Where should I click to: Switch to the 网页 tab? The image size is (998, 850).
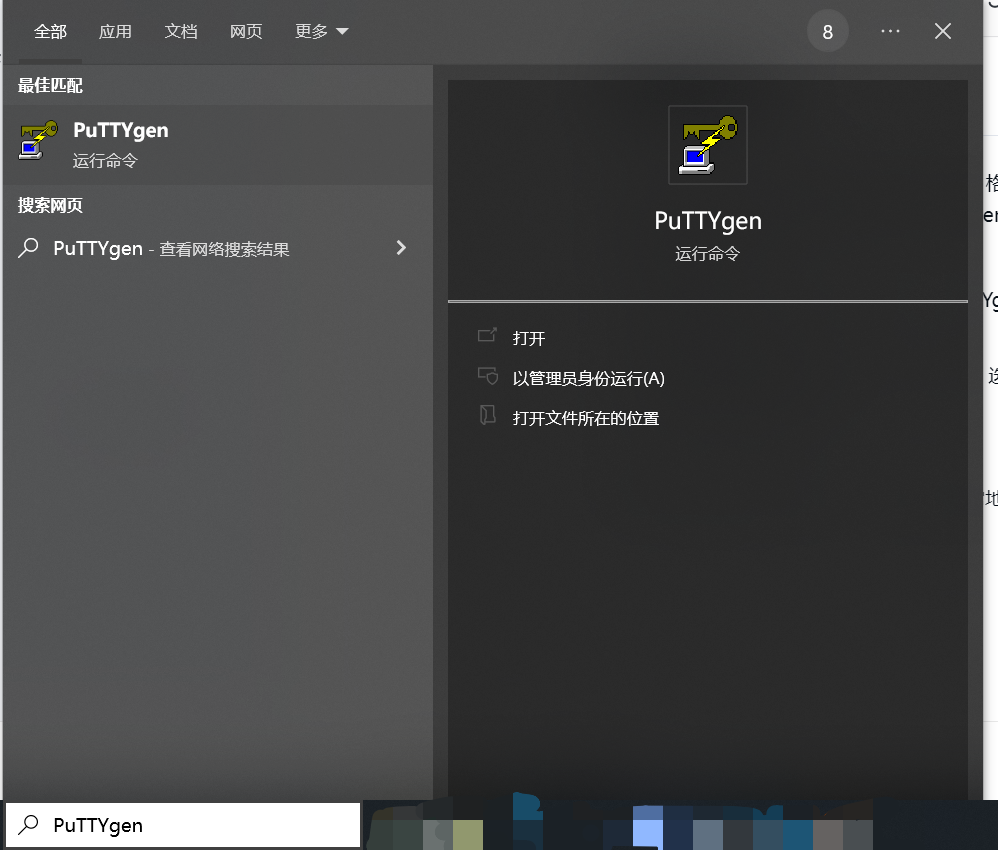(246, 31)
